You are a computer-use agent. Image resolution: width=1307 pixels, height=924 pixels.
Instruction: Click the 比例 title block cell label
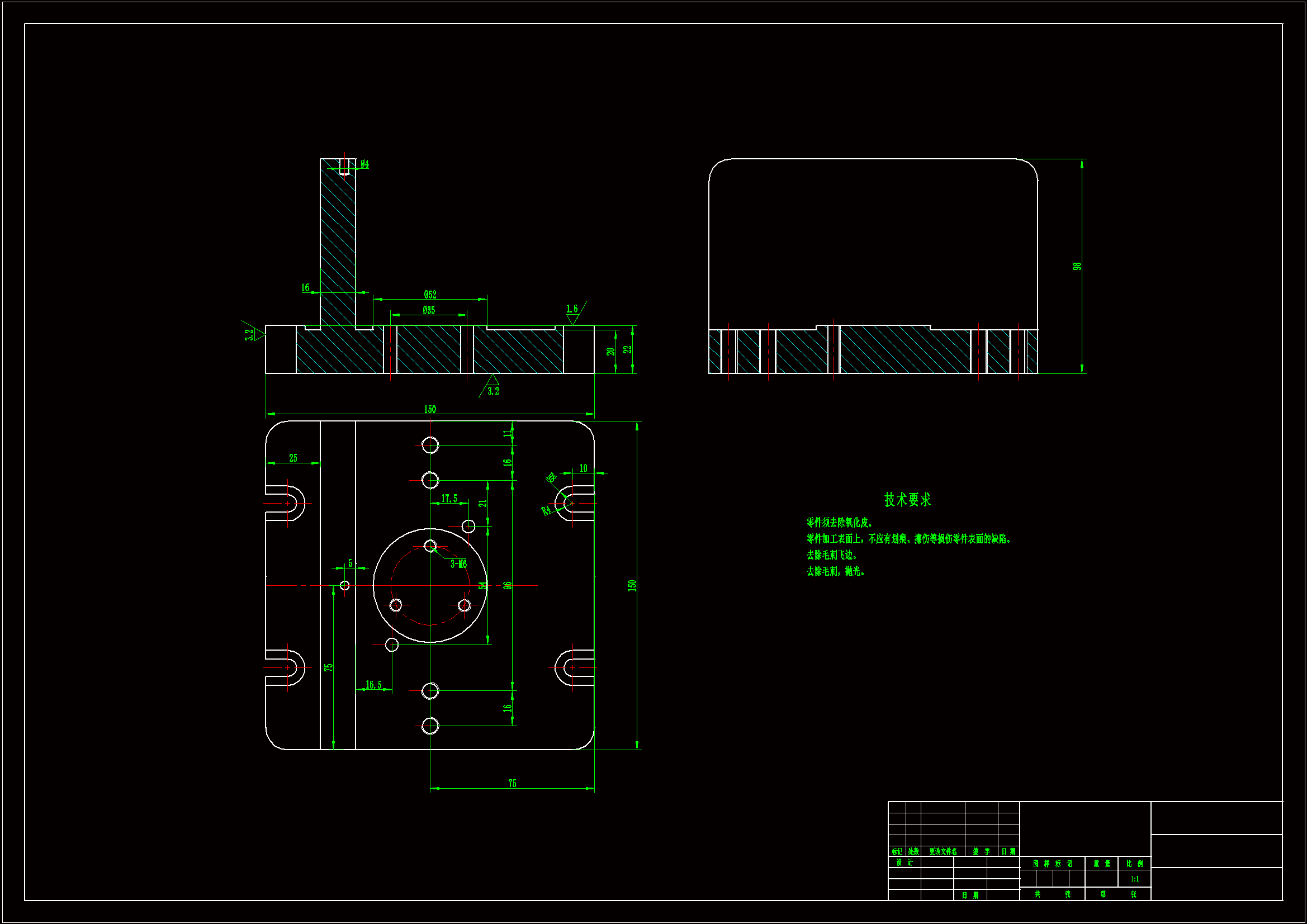(1134, 863)
